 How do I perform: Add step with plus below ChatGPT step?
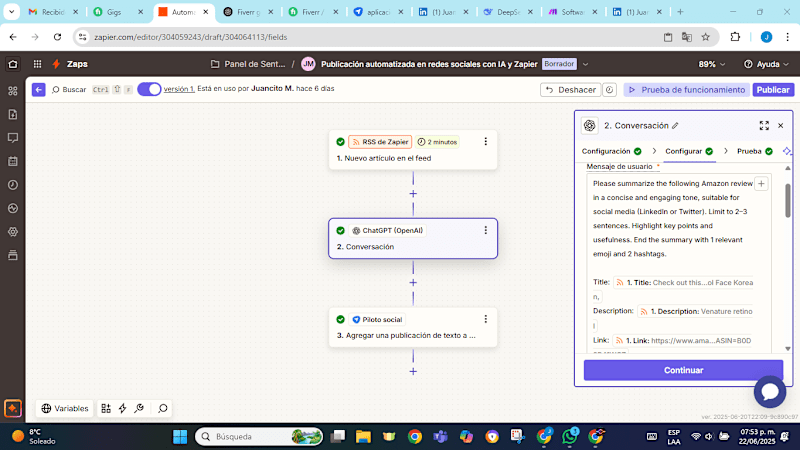413,283
